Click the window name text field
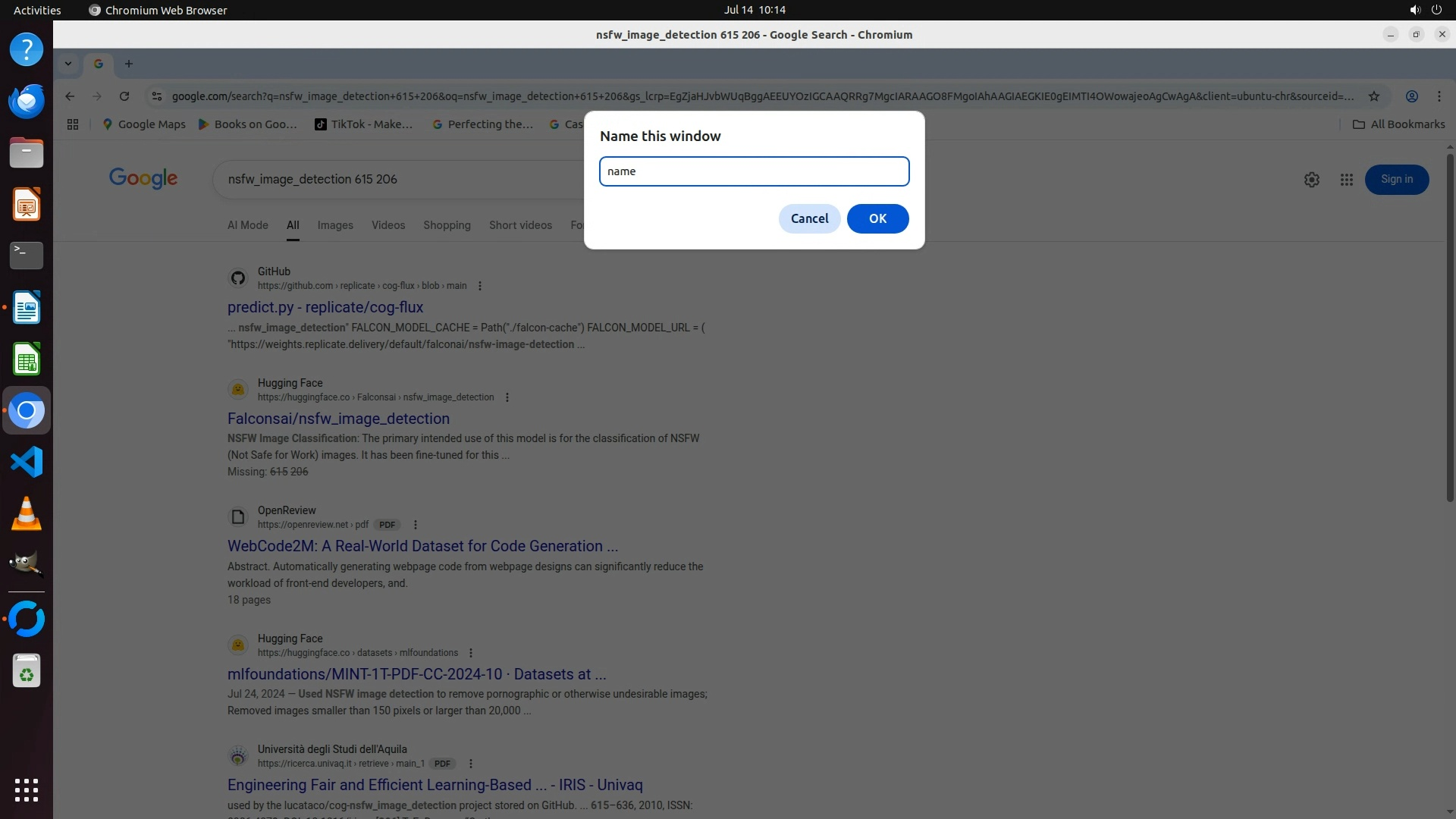Viewport: 1456px width, 819px height. point(754,171)
